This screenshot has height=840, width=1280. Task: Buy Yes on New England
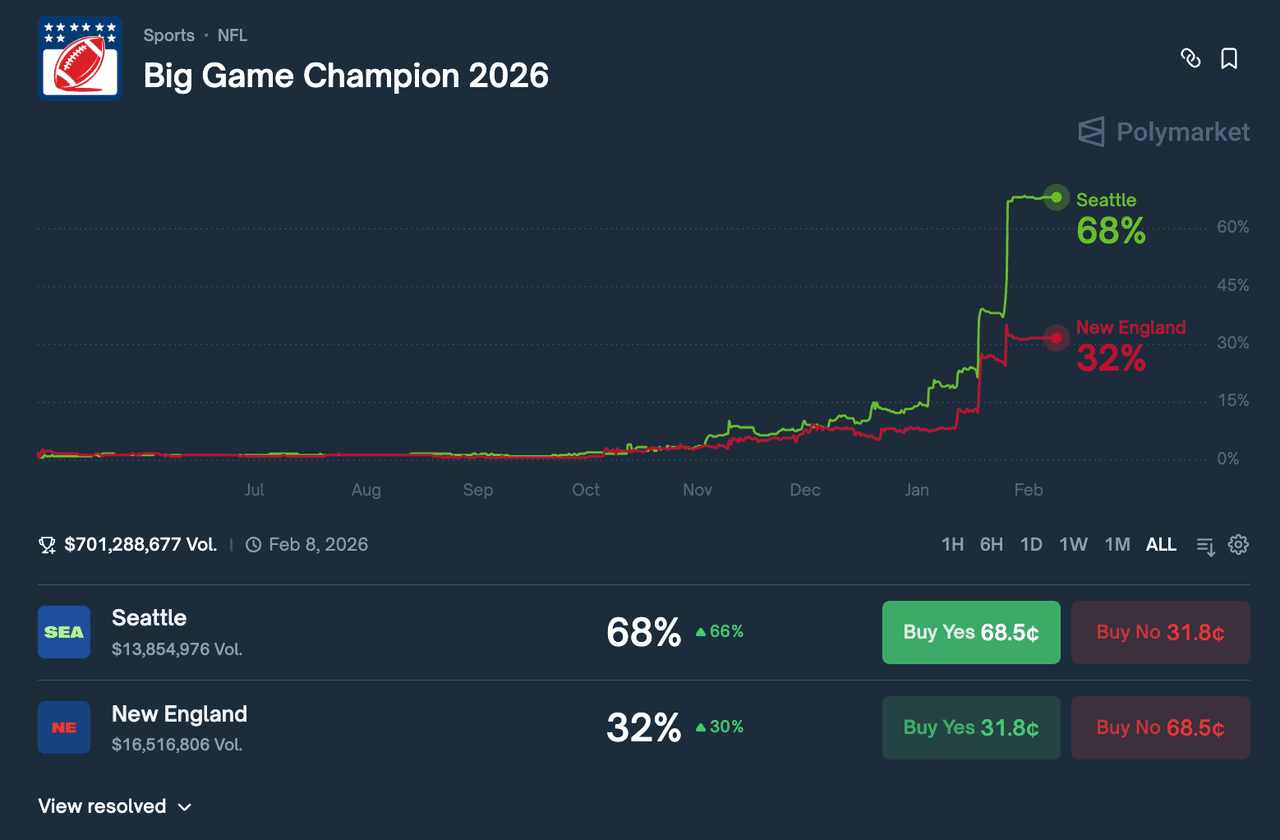coord(970,728)
